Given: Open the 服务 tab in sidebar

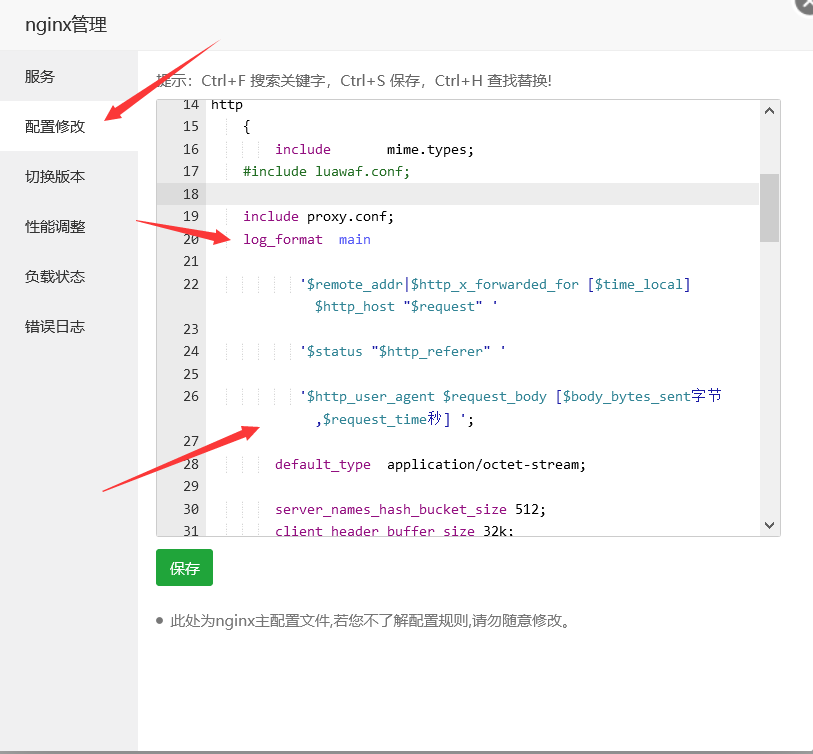Looking at the screenshot, I should coord(40,77).
